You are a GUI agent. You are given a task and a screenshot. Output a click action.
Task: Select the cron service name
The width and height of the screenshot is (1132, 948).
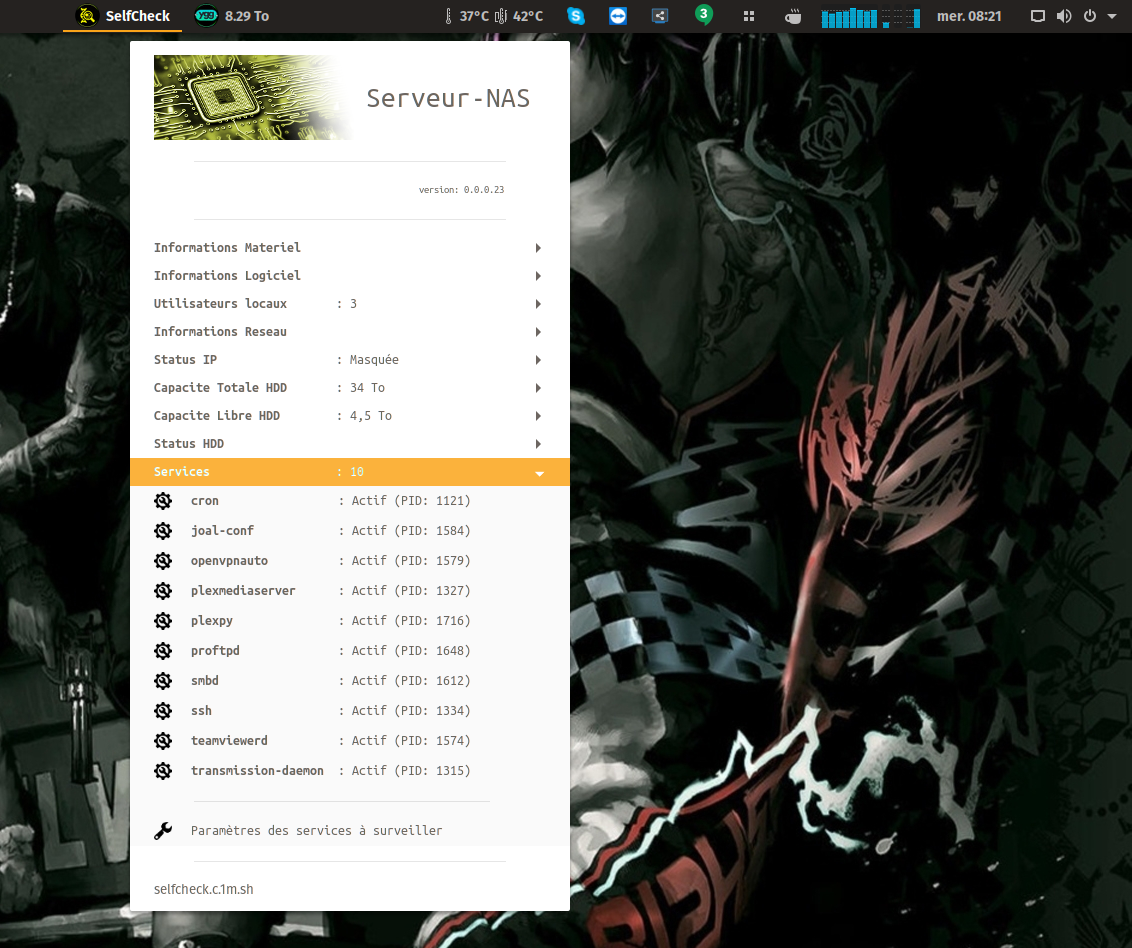[204, 501]
